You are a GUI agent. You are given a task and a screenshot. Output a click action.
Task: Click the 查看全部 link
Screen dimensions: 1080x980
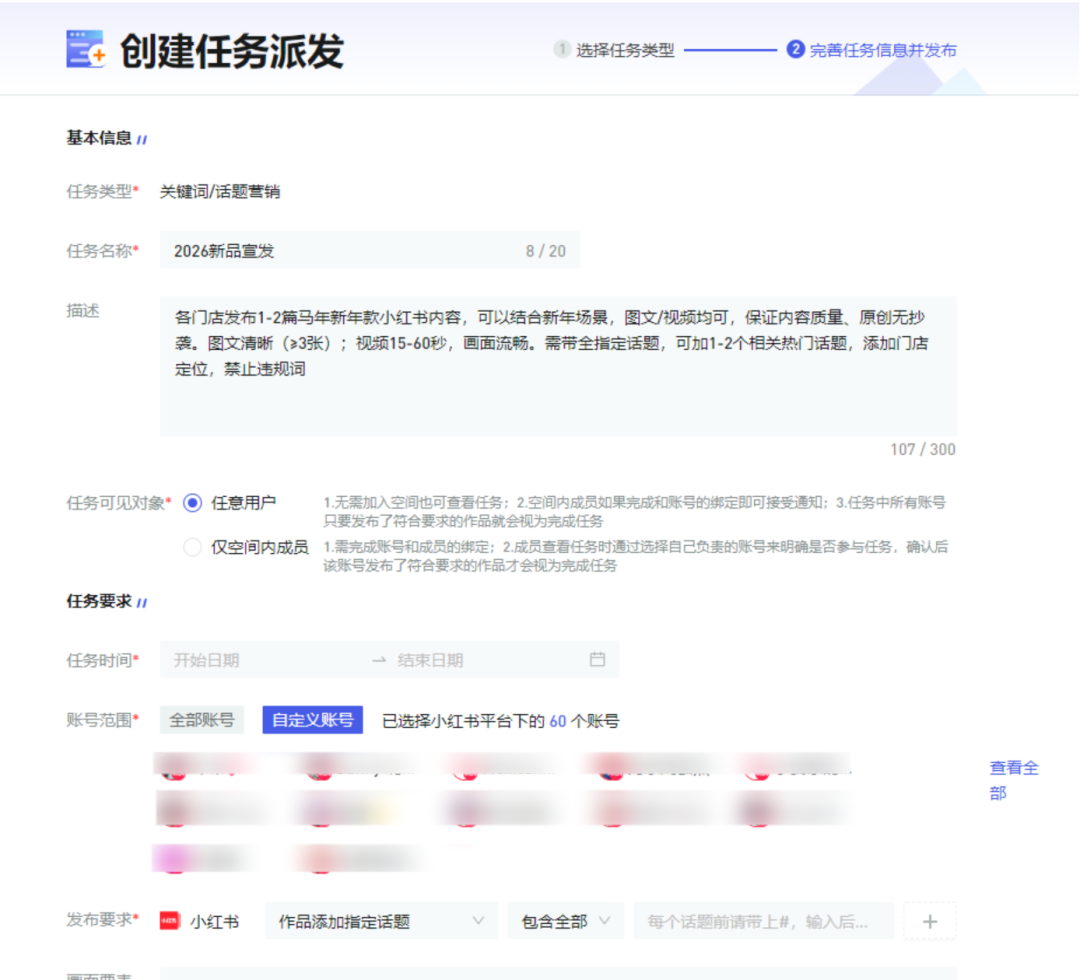(x=1013, y=780)
